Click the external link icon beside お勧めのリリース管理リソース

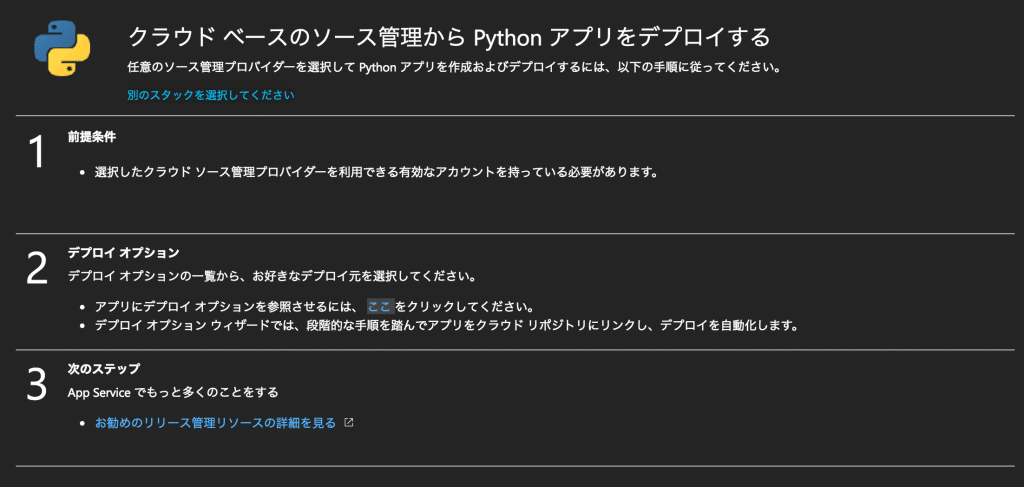click(x=349, y=422)
